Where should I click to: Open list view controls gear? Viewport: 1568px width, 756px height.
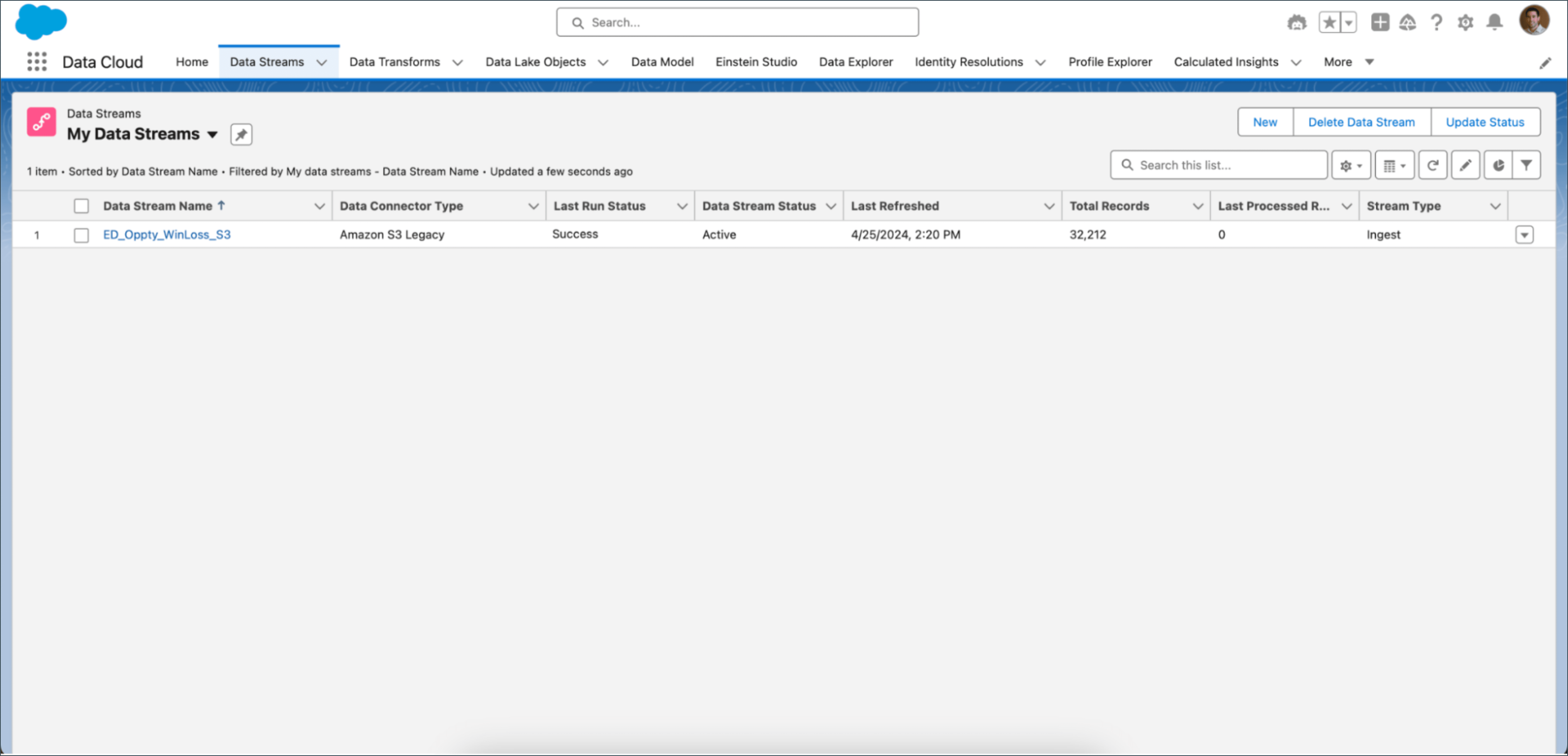[1351, 165]
